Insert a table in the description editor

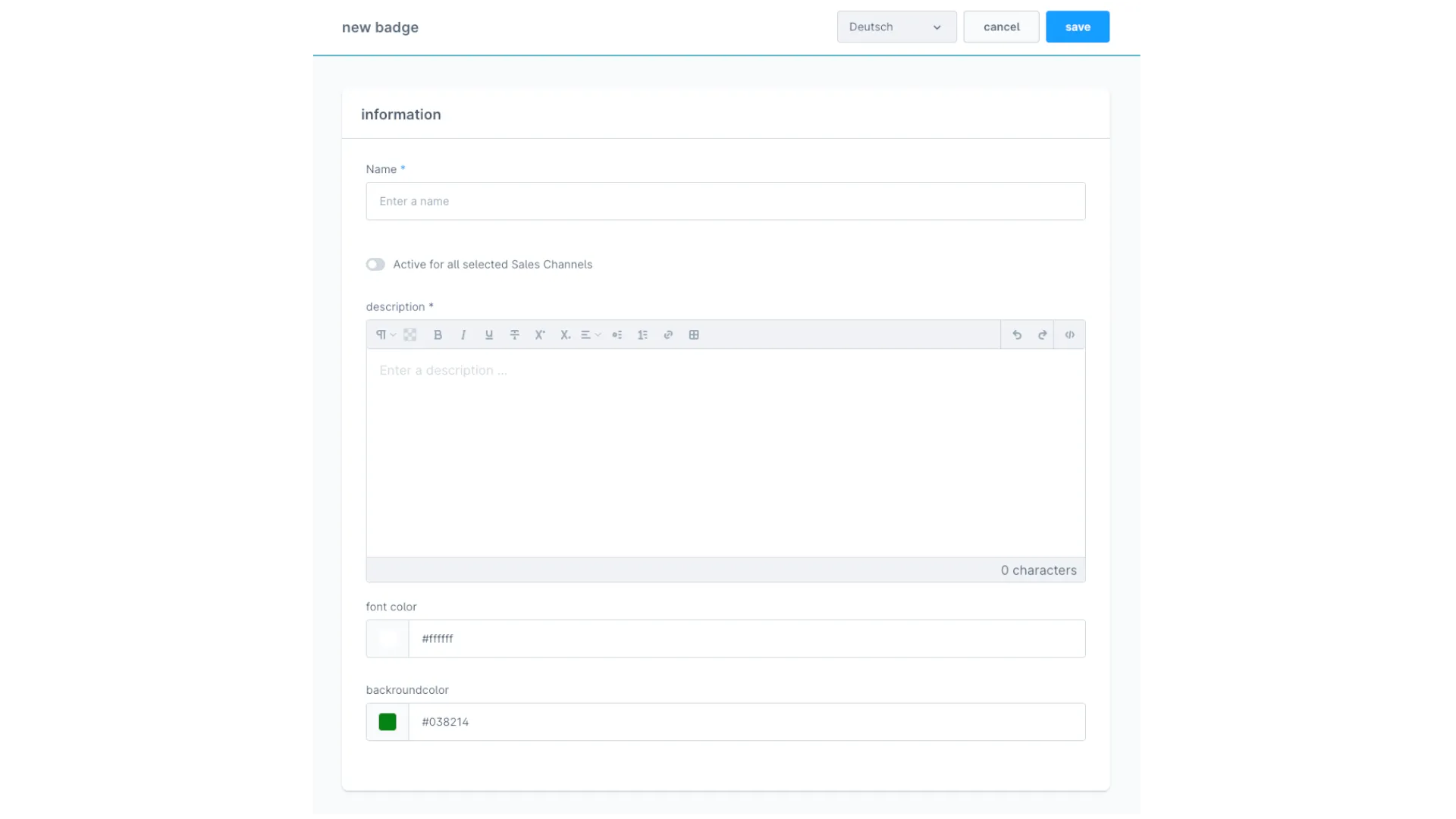point(694,334)
